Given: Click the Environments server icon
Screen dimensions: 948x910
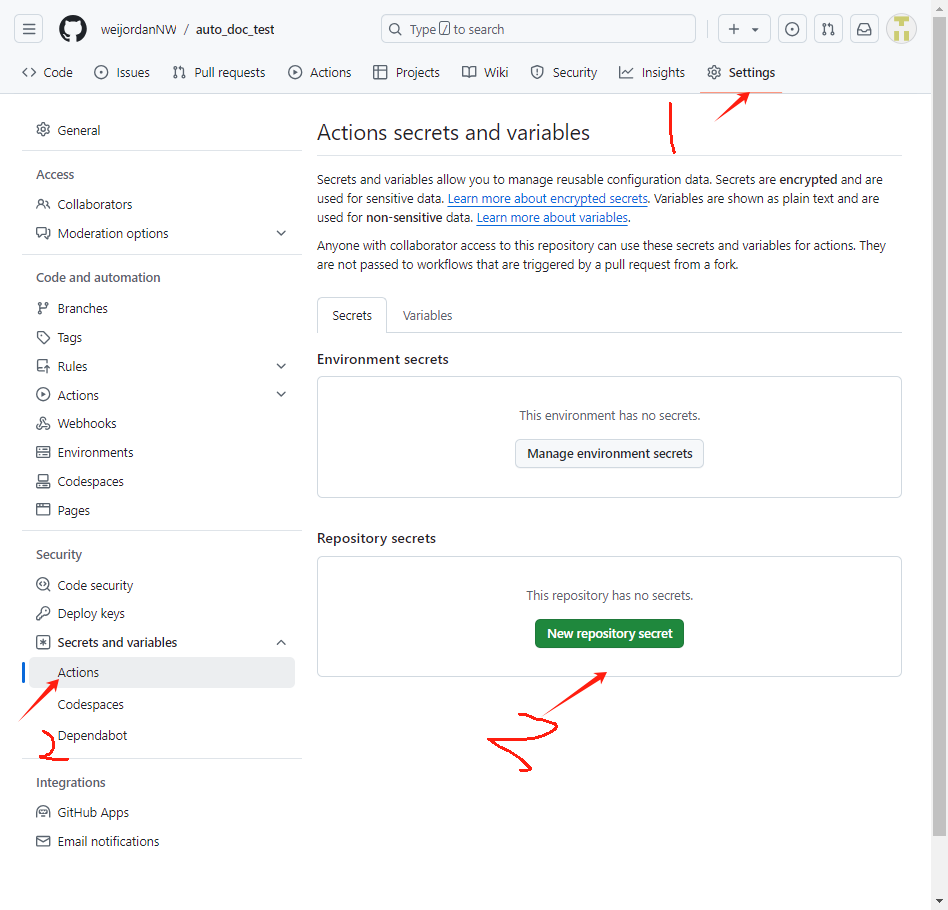Looking at the screenshot, I should (x=43, y=452).
